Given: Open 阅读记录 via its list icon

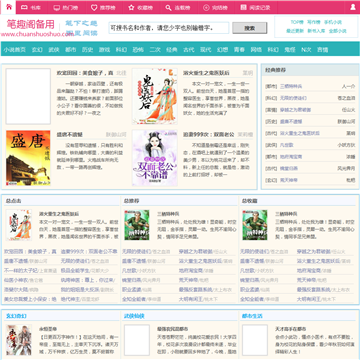Looking at the screenshot, I should pos(244,8).
